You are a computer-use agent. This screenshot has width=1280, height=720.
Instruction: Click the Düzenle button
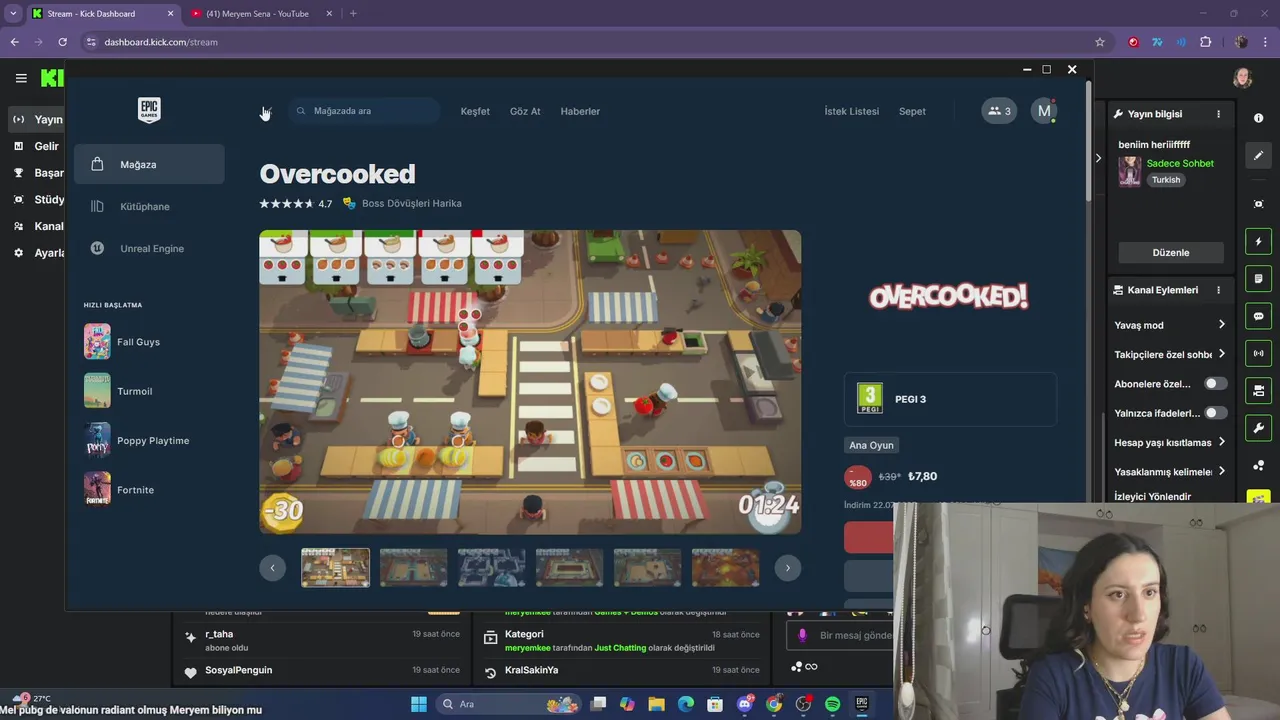click(1170, 253)
